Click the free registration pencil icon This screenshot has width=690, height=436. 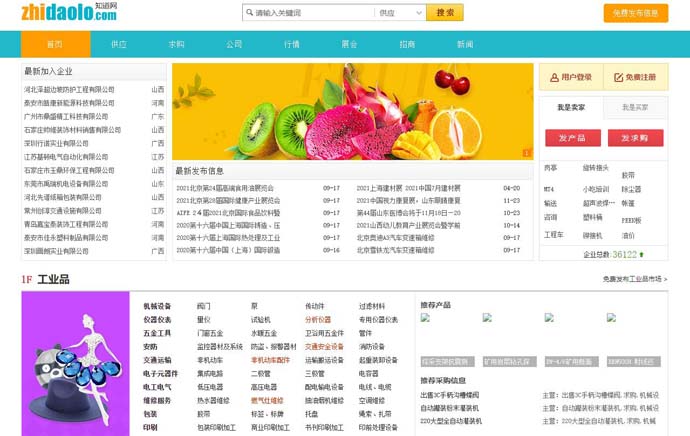(618, 77)
